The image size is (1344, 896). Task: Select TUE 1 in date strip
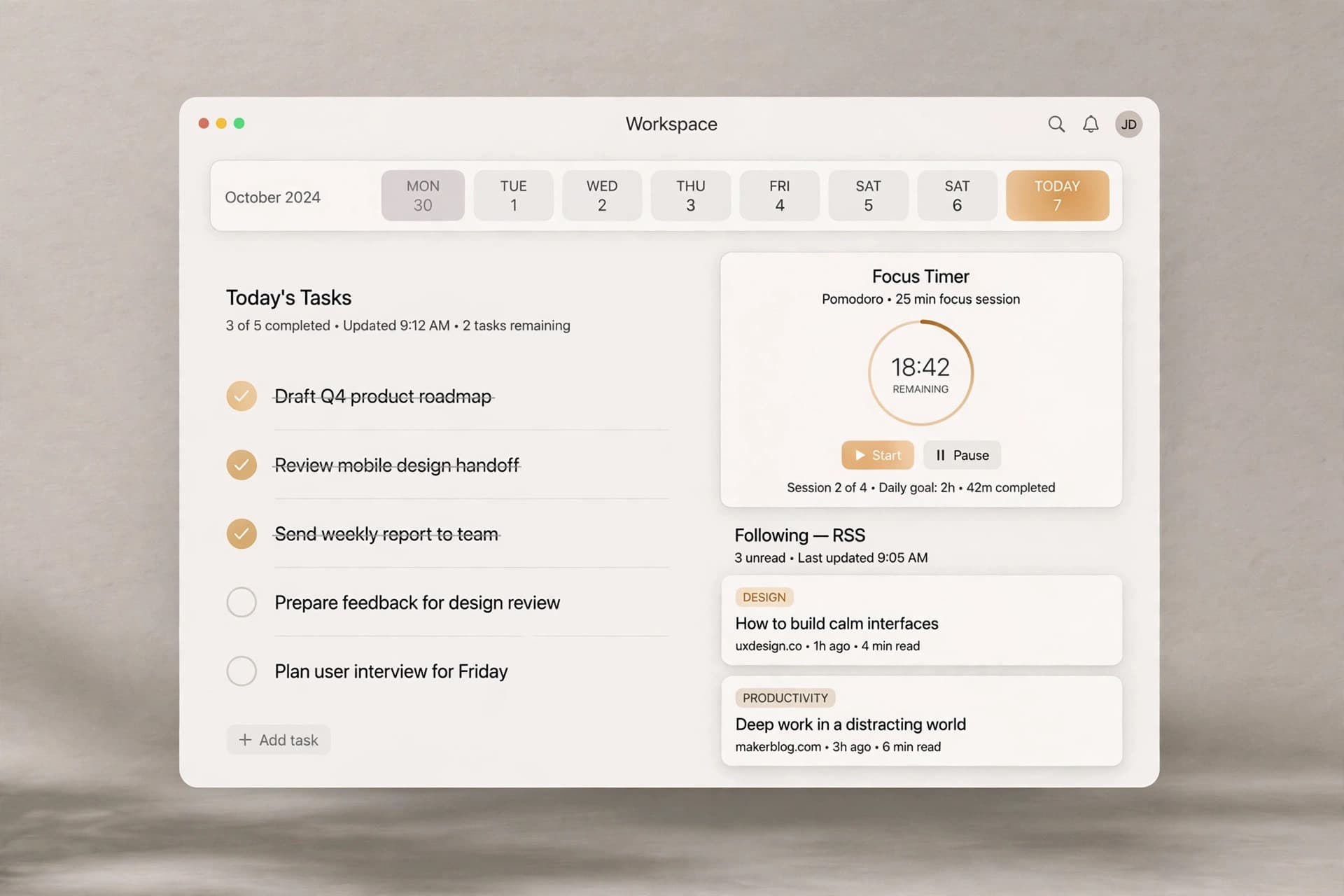pos(513,195)
